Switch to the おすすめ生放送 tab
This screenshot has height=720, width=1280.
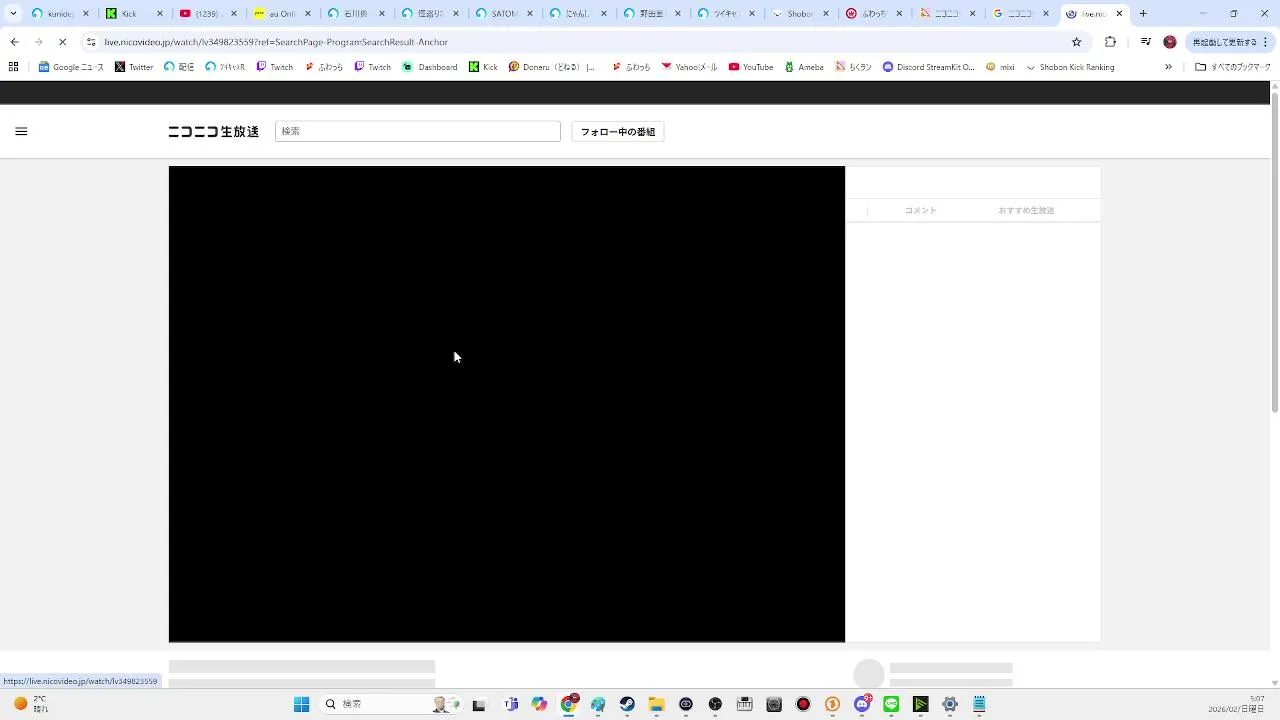pos(1026,210)
